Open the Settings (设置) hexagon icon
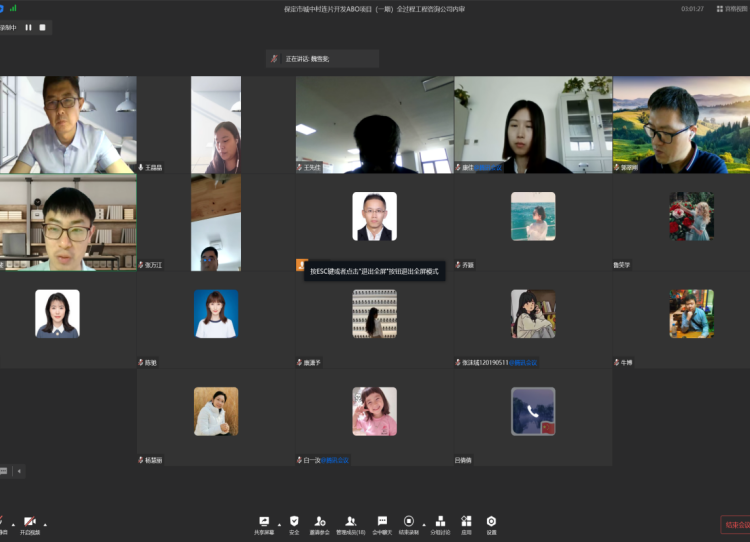The image size is (750, 542). click(x=491, y=522)
